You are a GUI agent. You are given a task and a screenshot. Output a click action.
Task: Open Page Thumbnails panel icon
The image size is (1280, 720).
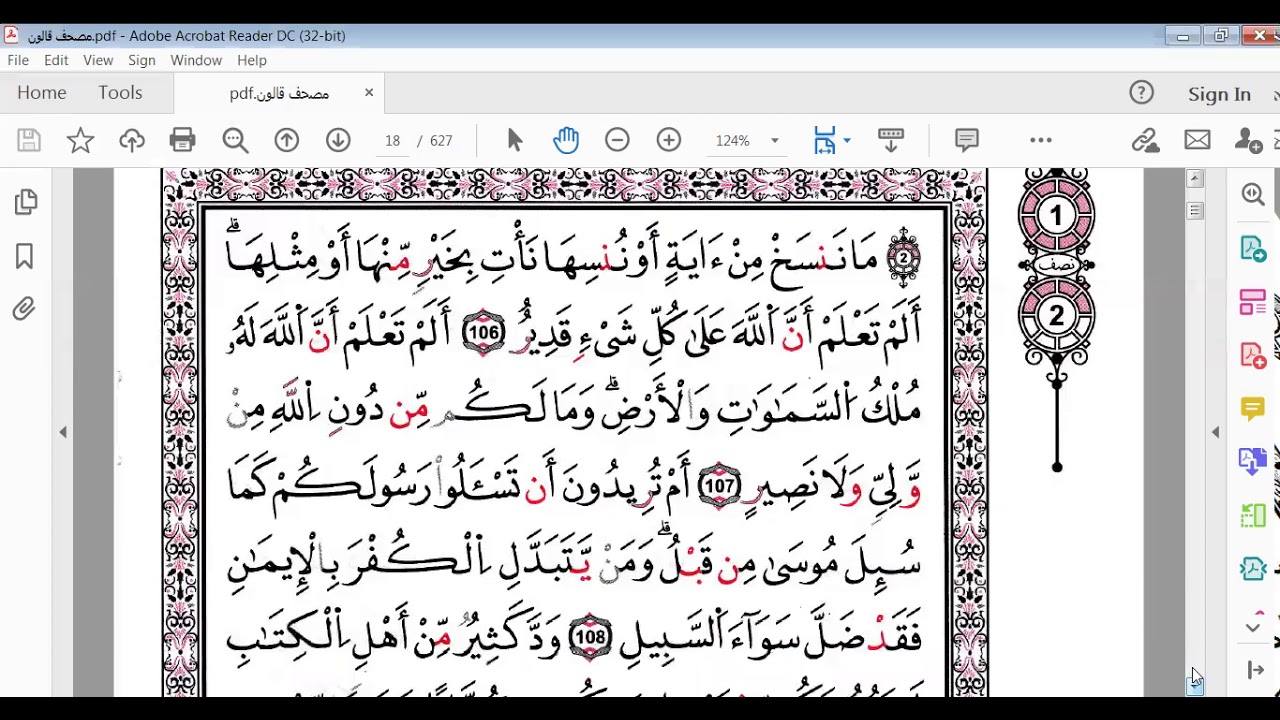tap(26, 203)
